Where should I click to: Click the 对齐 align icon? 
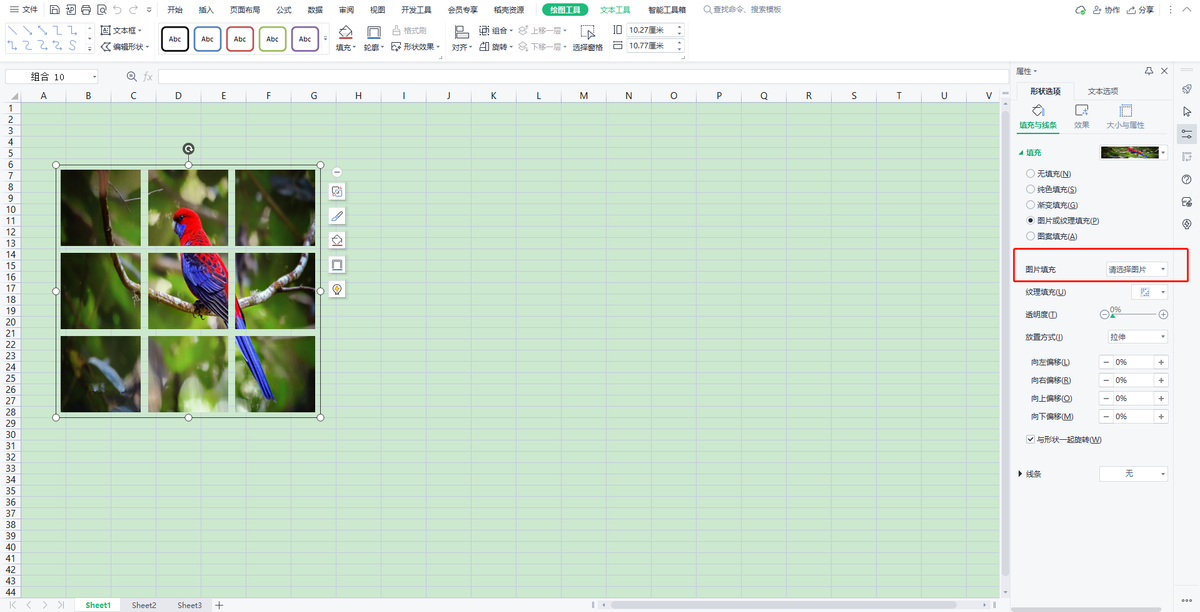tap(461, 32)
